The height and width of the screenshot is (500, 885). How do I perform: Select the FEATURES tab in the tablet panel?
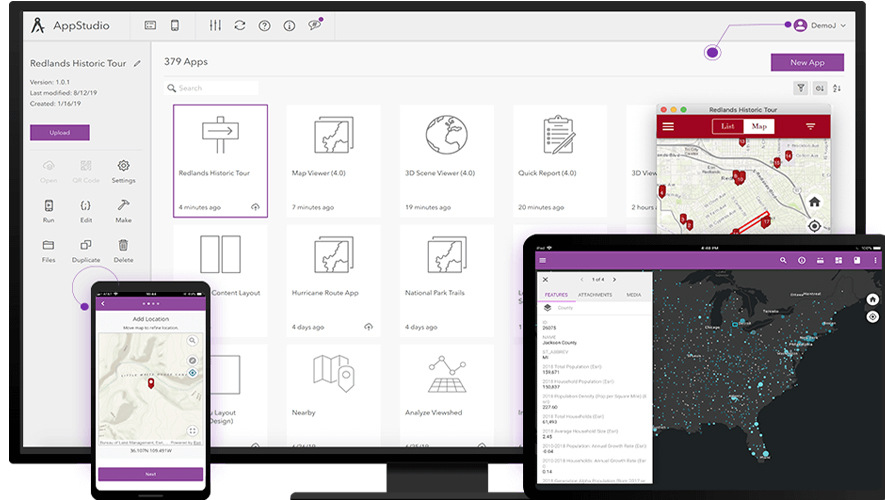[556, 295]
